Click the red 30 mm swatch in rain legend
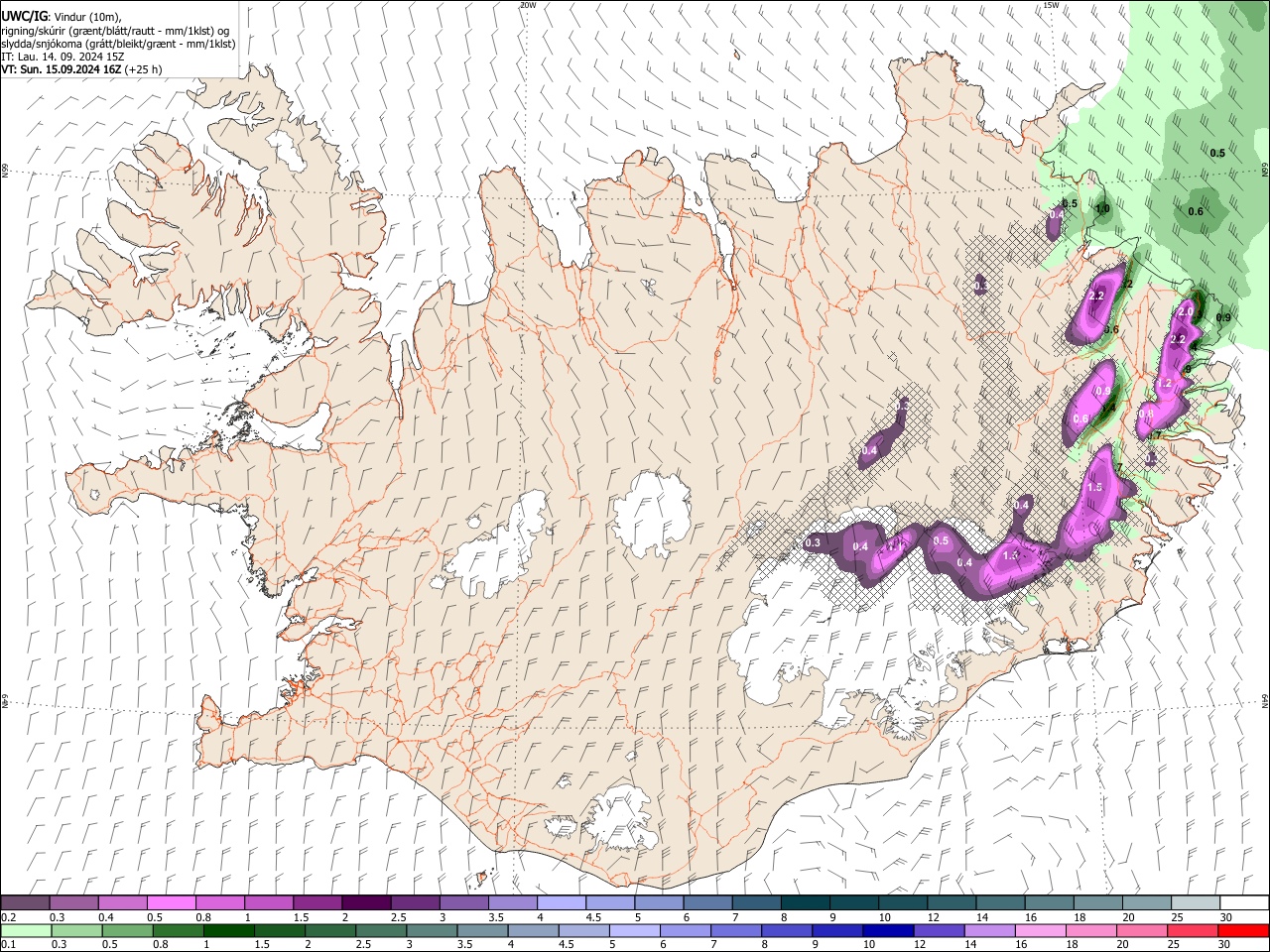Image resolution: width=1270 pixels, height=952 pixels. coord(1243,931)
